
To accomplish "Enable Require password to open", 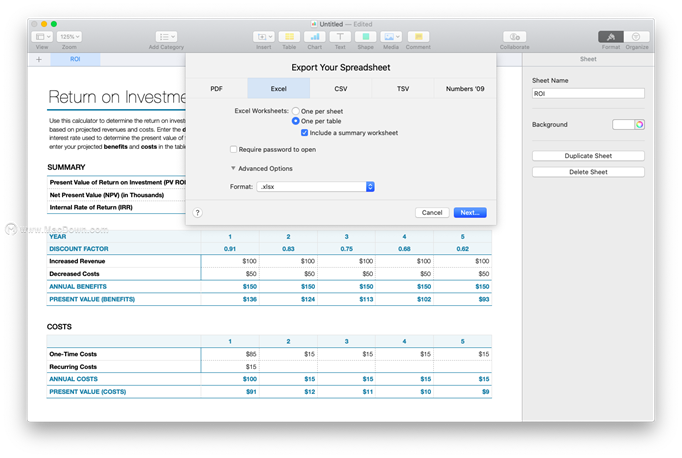I will (x=232, y=149).
